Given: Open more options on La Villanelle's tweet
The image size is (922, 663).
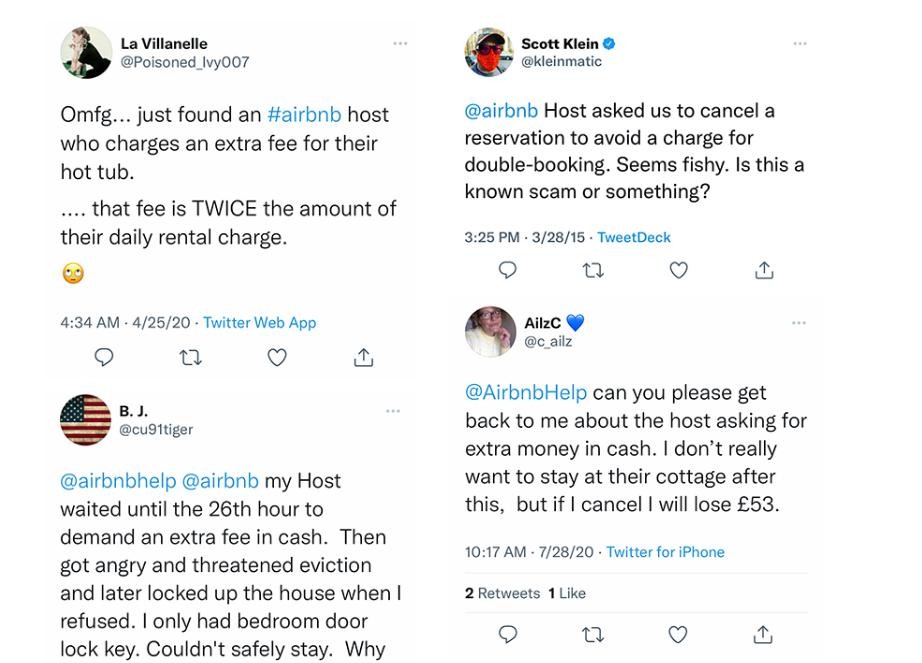Looking at the screenshot, I should 400,44.
